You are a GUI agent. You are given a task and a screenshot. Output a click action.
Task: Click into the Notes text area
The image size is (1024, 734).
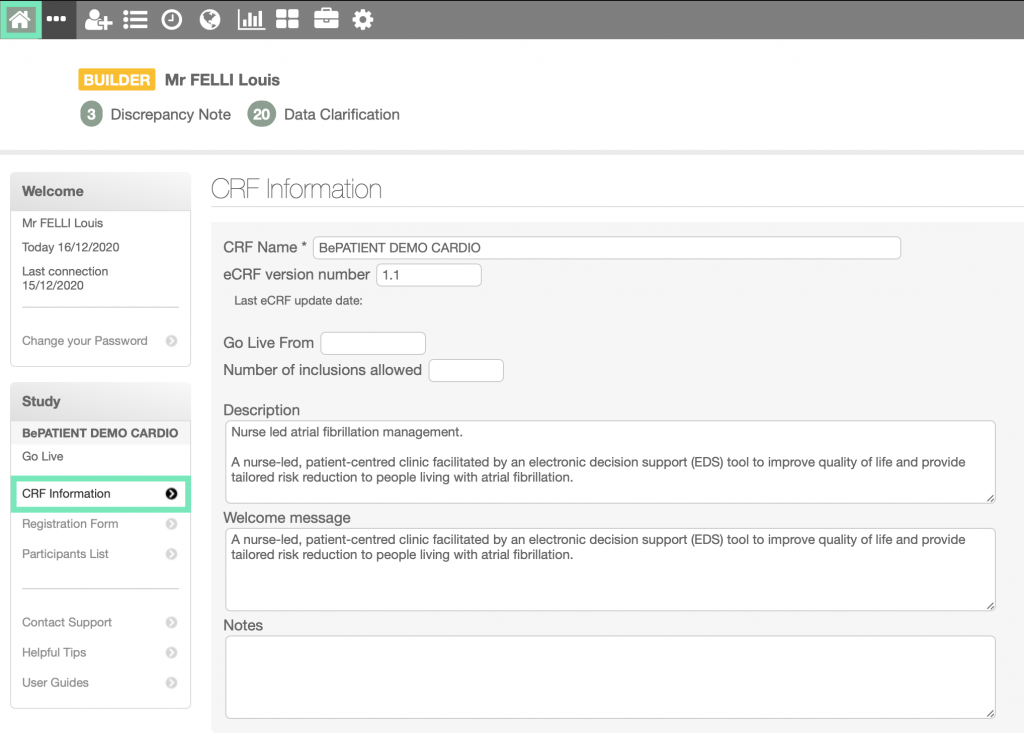(610, 677)
